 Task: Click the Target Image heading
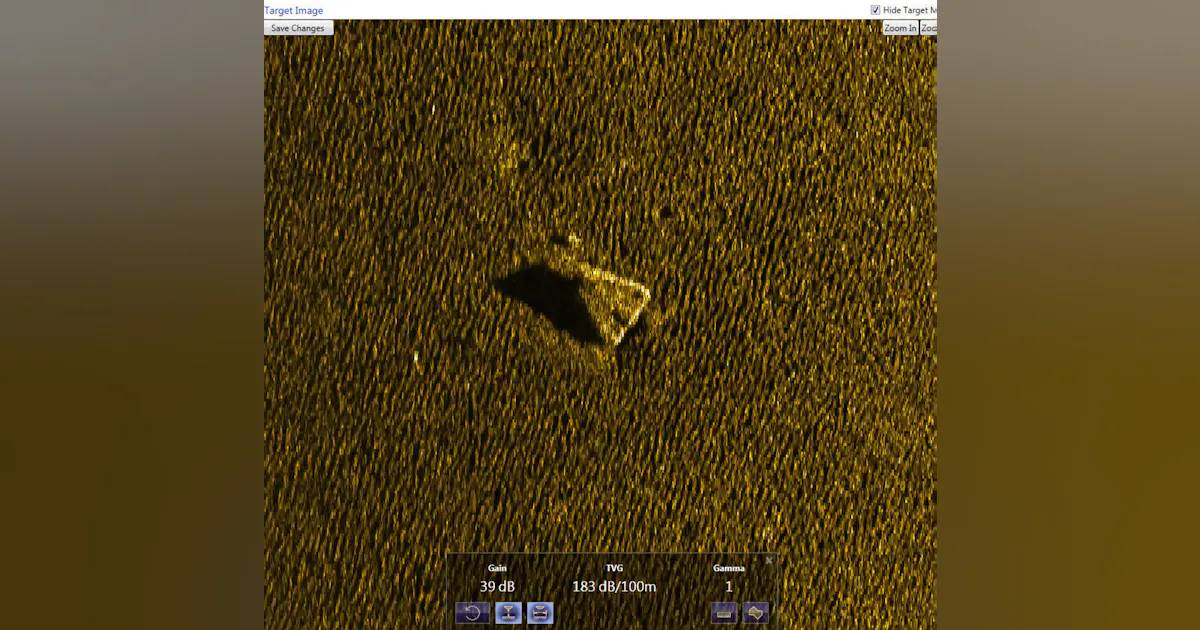click(x=294, y=10)
